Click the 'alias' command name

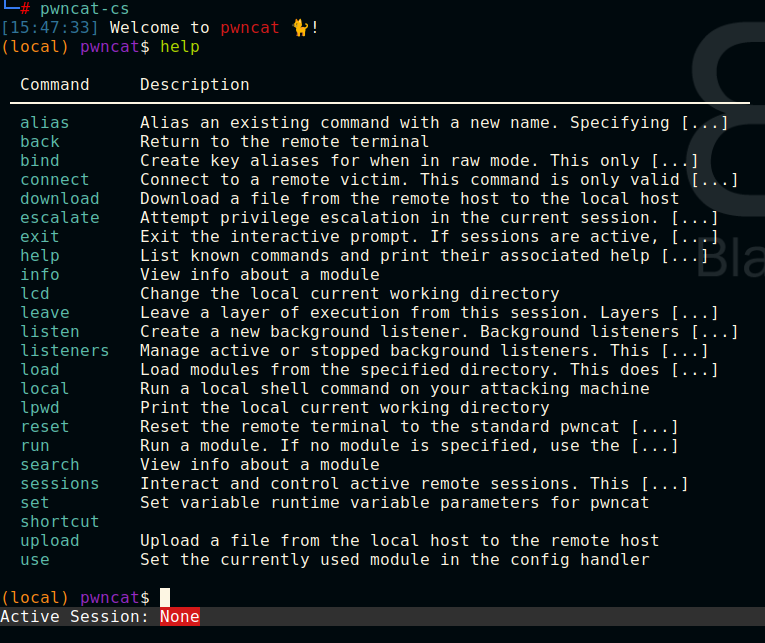(x=44, y=122)
